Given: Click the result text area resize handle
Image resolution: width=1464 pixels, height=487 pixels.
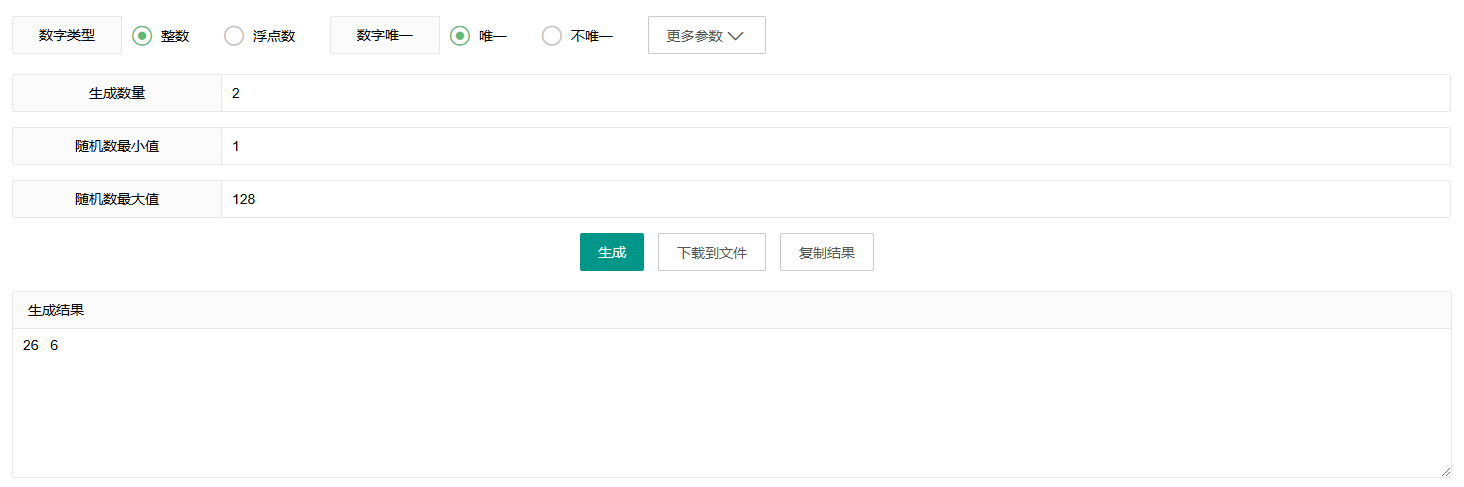Looking at the screenshot, I should pos(1445,471).
